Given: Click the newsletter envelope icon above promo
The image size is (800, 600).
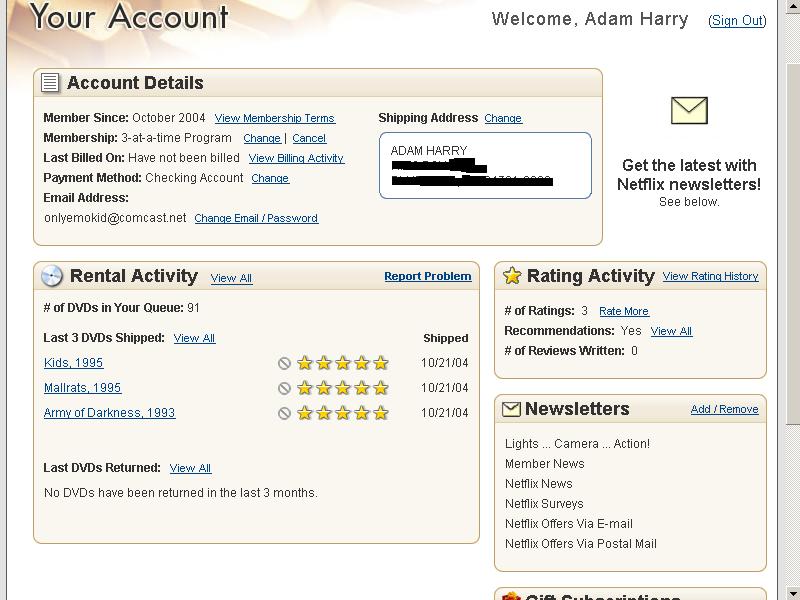Looking at the screenshot, I should (x=689, y=110).
